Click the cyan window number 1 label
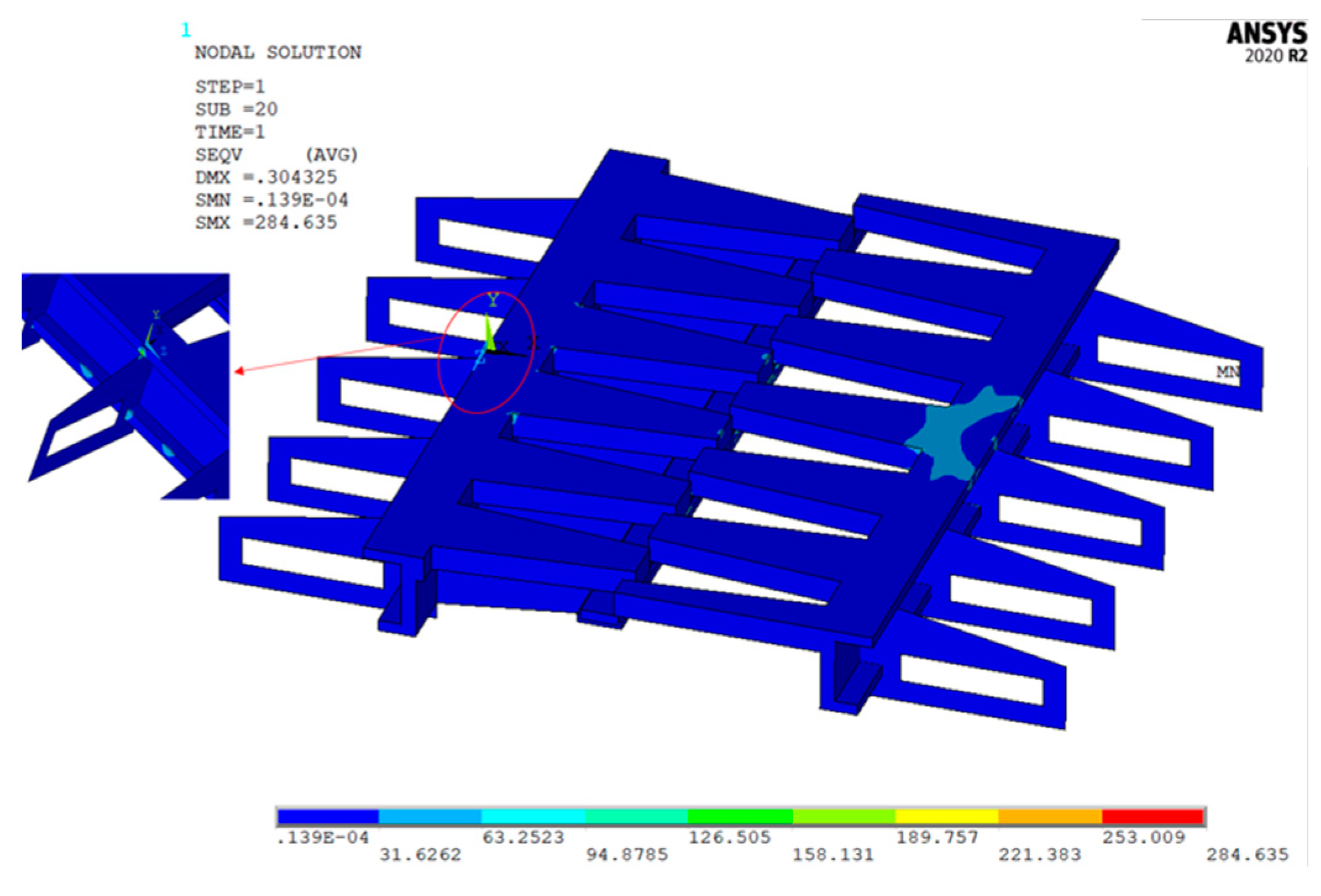1321x896 pixels. pyautogui.click(x=185, y=30)
